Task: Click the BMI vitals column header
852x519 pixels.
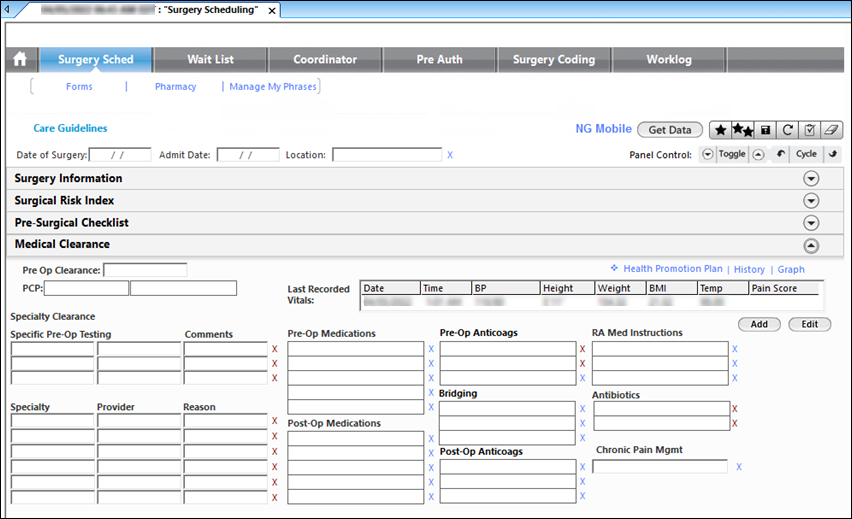Action: tap(672, 288)
